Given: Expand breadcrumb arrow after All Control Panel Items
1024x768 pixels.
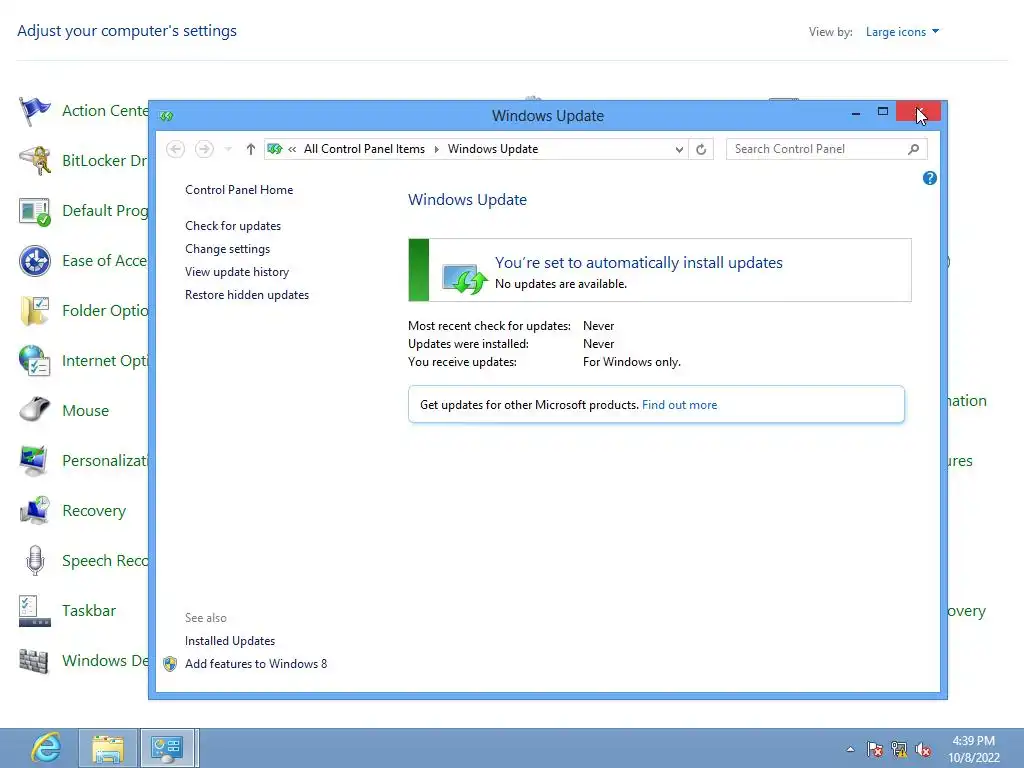Looking at the screenshot, I should (x=436, y=150).
